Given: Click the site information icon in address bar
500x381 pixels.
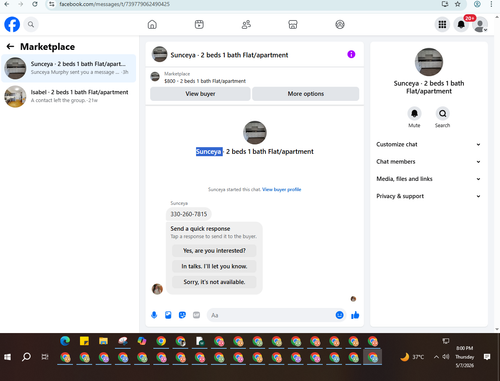Looking at the screenshot, I should 52,4.
